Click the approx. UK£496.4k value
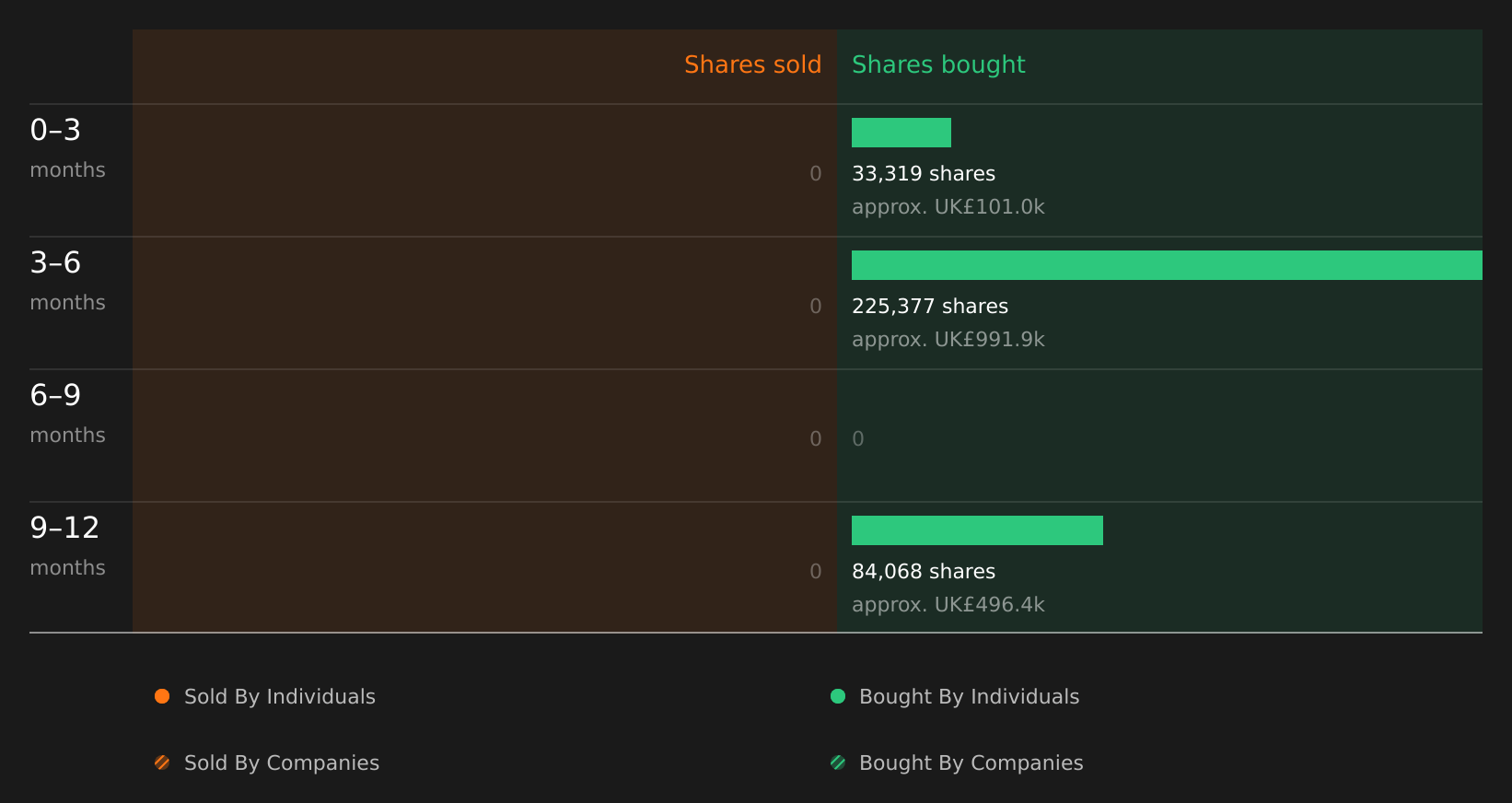 (948, 605)
